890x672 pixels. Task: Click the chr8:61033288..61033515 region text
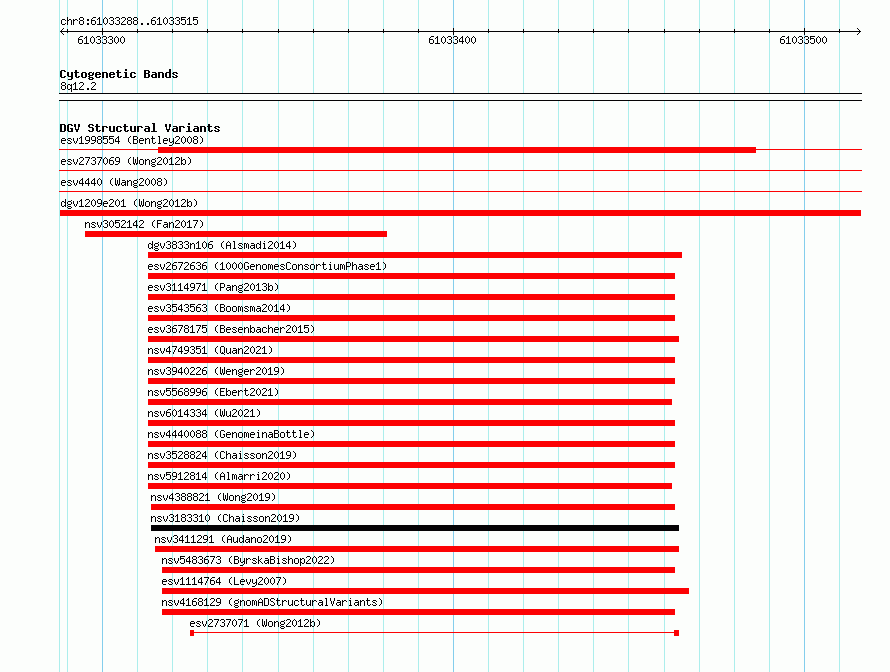tap(129, 21)
